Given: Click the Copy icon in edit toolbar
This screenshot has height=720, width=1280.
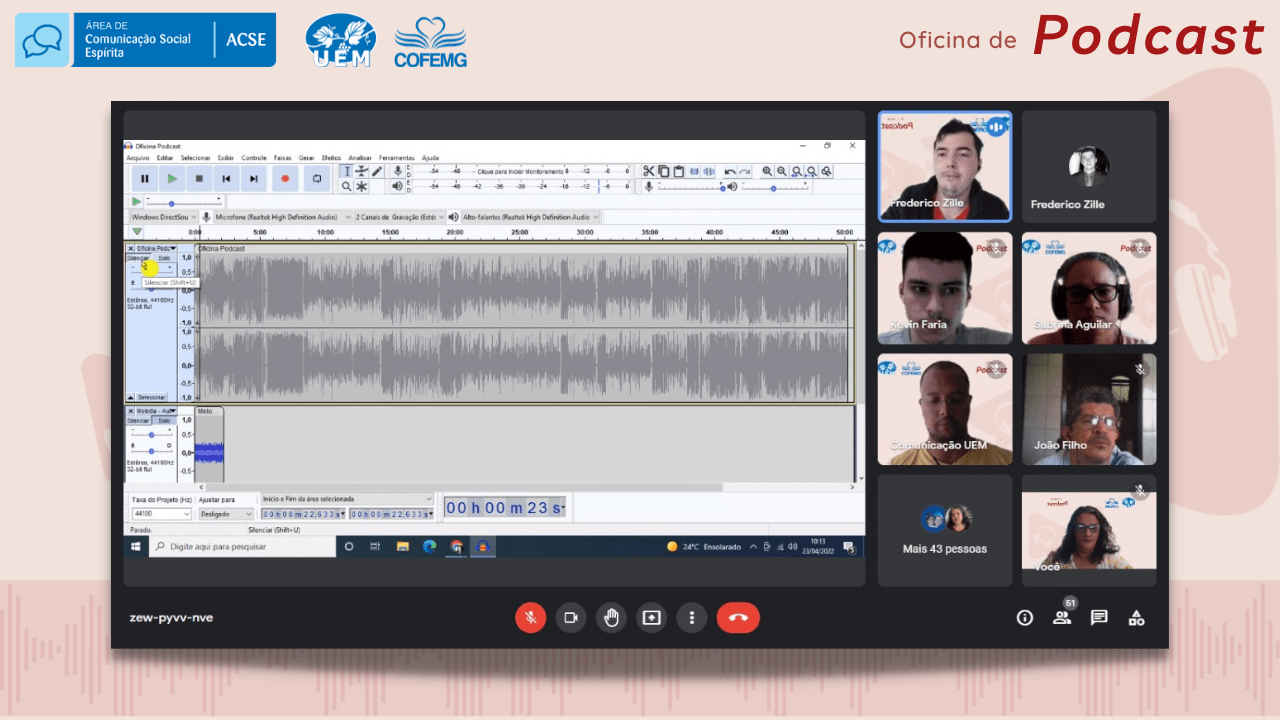Looking at the screenshot, I should pyautogui.click(x=664, y=171).
